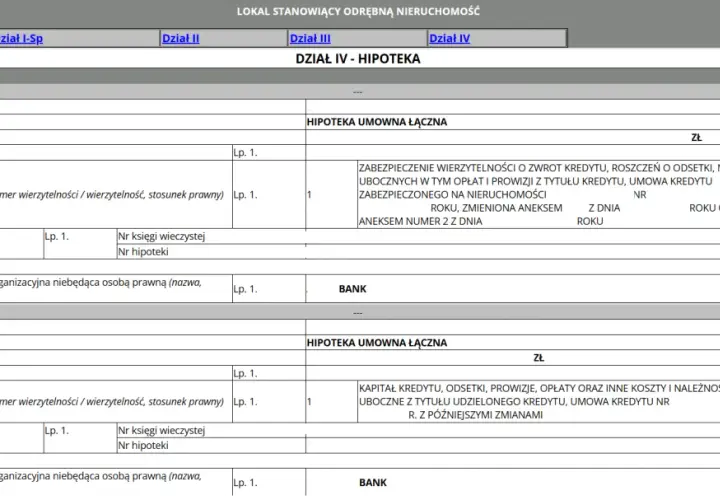
Task: Open the Dział I-Sp link
Action: 21,39
